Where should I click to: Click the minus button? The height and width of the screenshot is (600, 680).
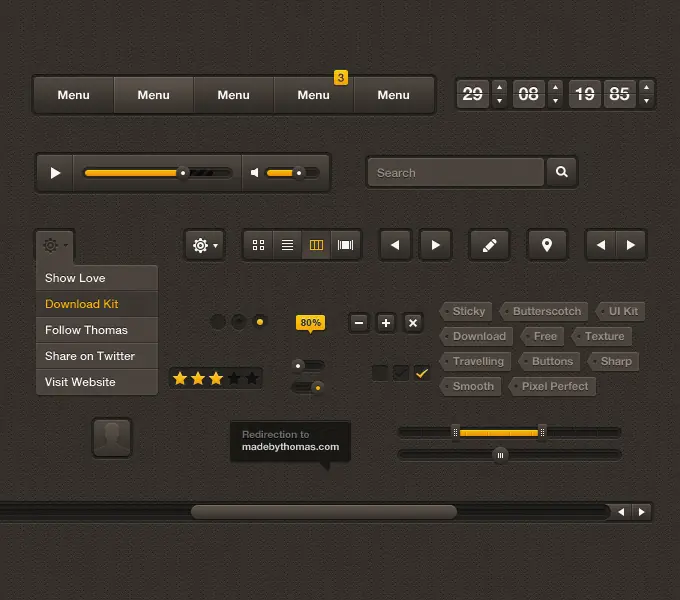(x=359, y=323)
